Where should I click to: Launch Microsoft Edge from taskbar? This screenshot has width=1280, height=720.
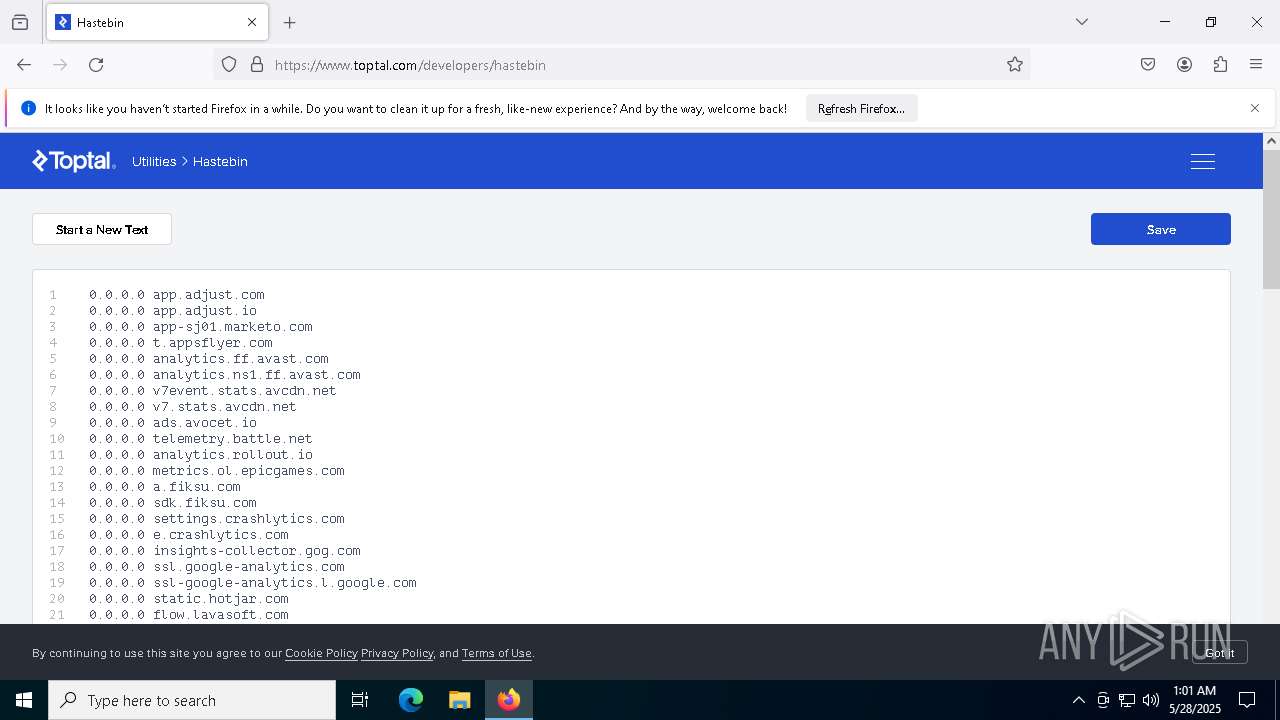(x=411, y=700)
